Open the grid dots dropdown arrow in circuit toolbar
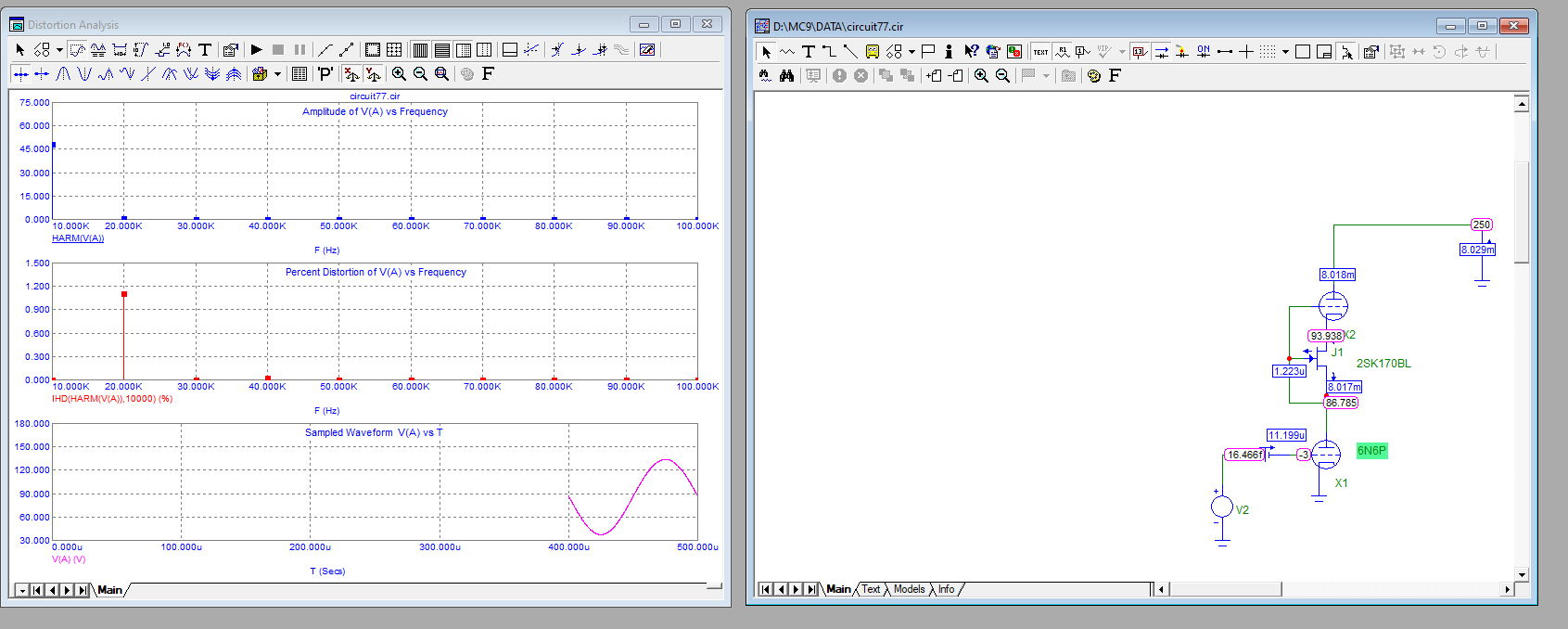Viewport: 1568px width, 629px height. [1285, 52]
